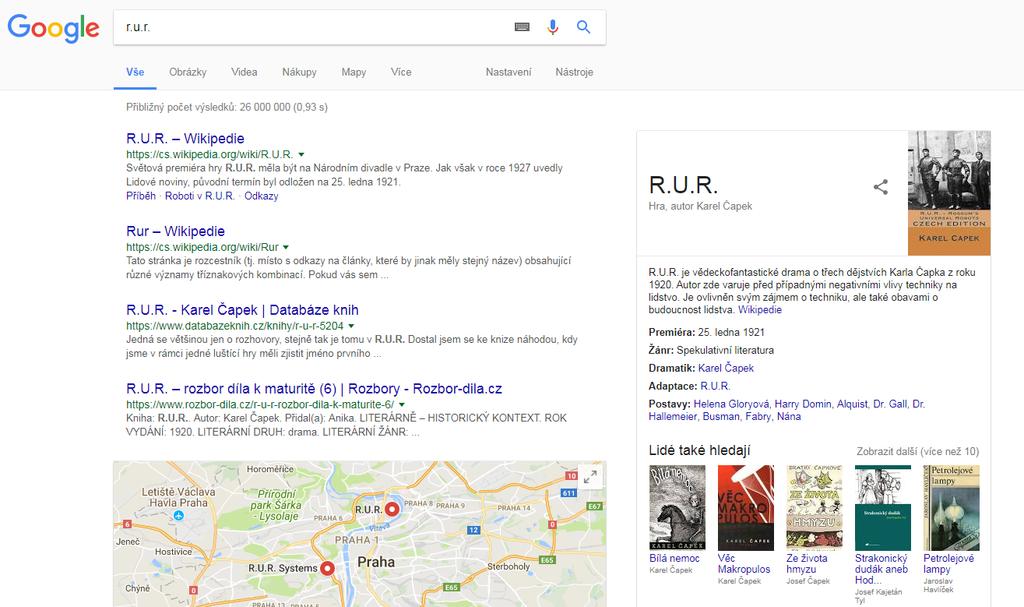Switch to the Obrázky tab
The height and width of the screenshot is (607, 1024).
(187, 72)
